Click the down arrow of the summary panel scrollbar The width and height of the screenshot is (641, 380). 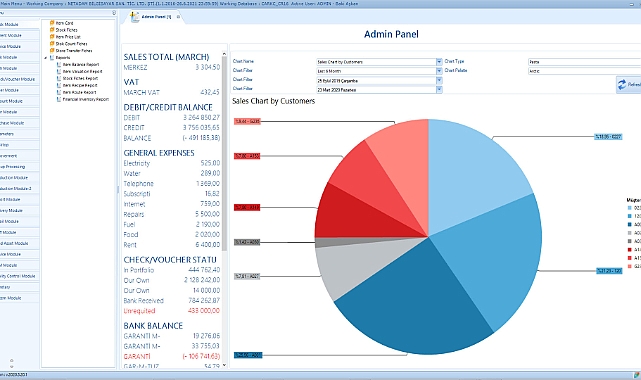224,365
